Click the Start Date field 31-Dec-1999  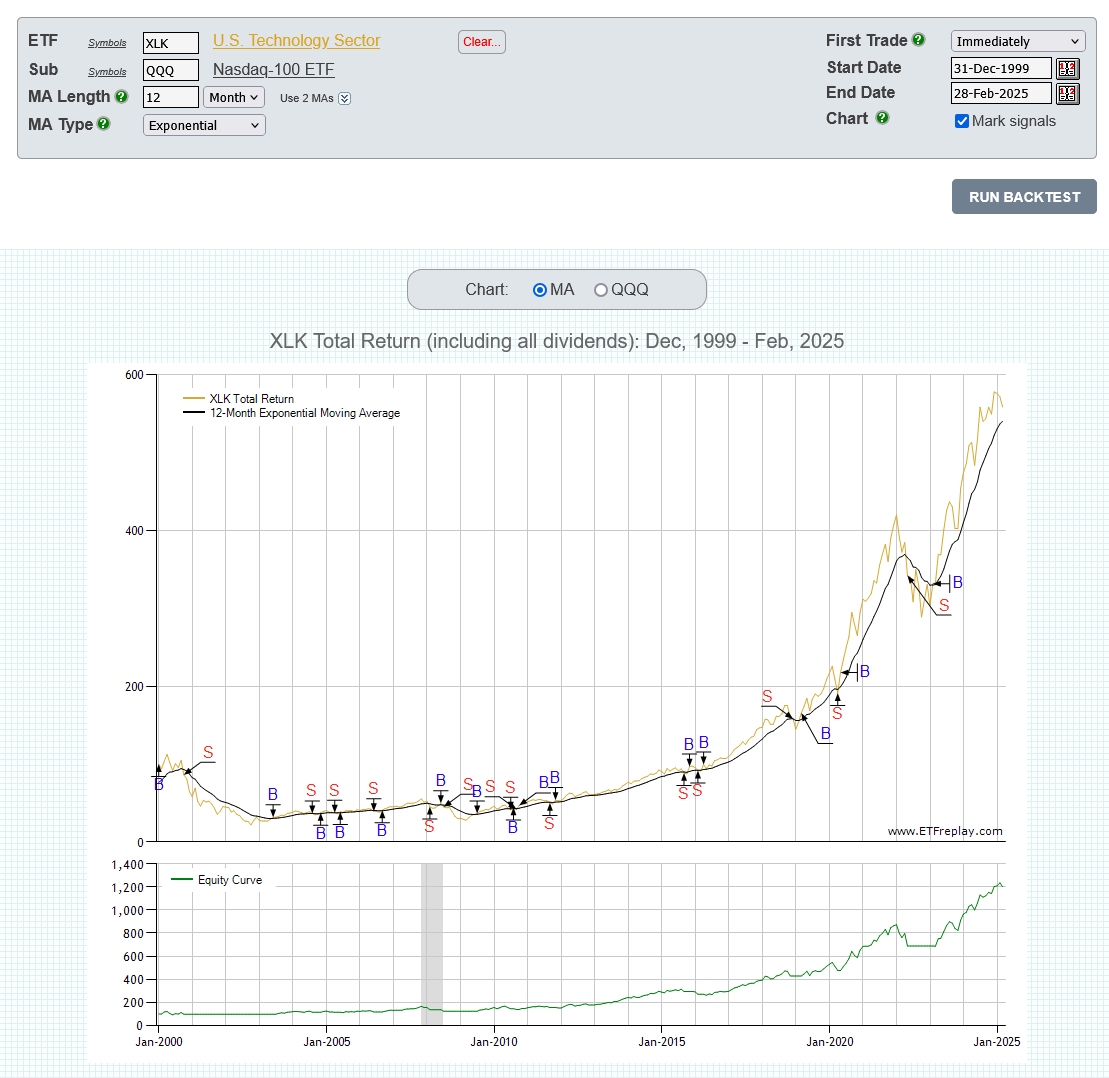(1001, 69)
